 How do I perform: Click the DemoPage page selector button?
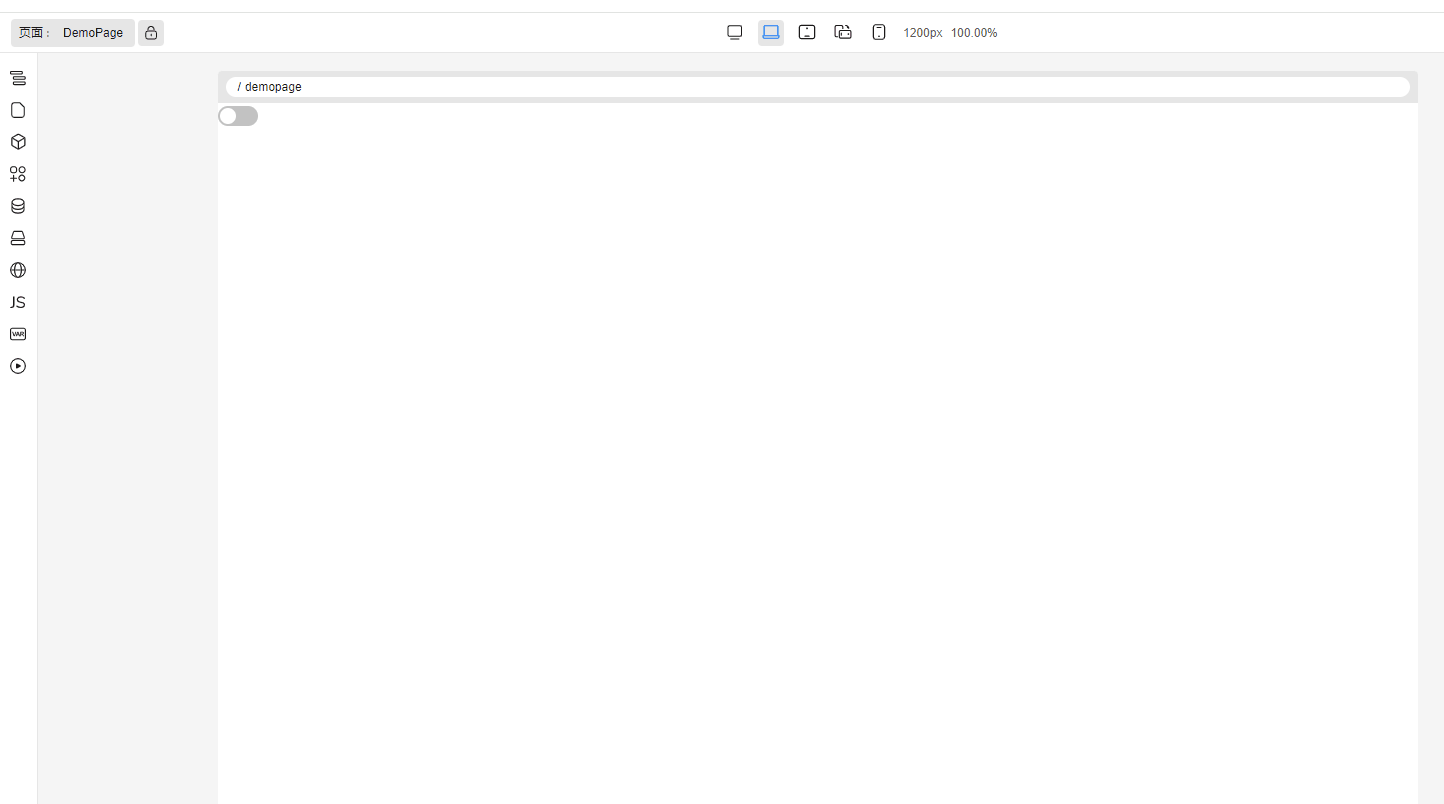pyautogui.click(x=73, y=33)
